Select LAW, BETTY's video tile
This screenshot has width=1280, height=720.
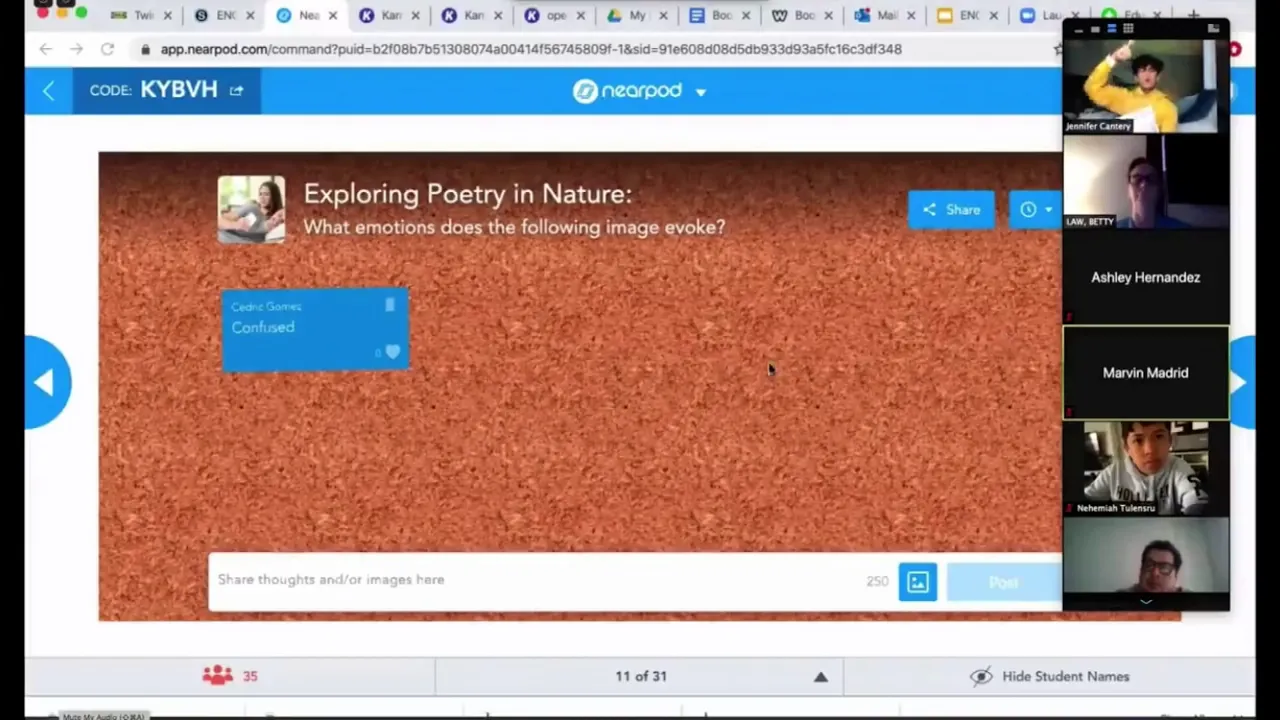tap(1146, 182)
